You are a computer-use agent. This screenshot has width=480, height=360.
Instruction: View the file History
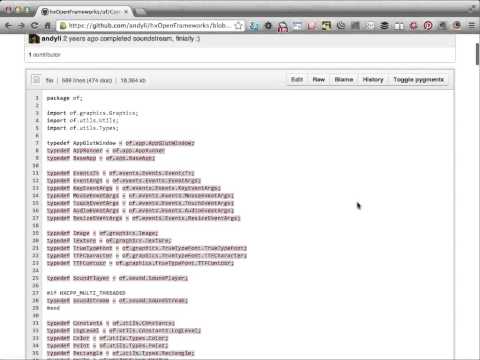(x=373, y=80)
